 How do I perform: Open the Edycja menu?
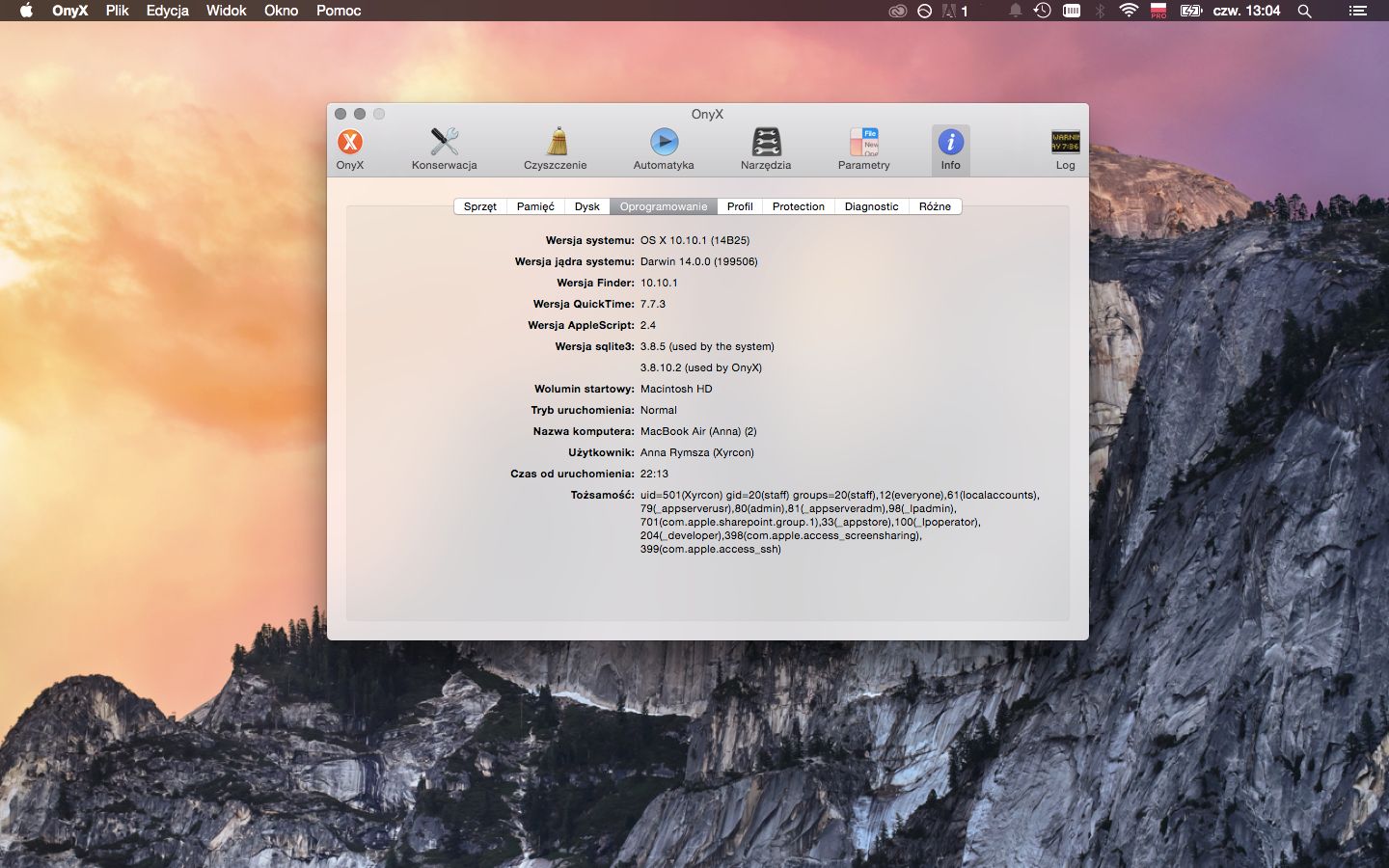pyautogui.click(x=168, y=11)
